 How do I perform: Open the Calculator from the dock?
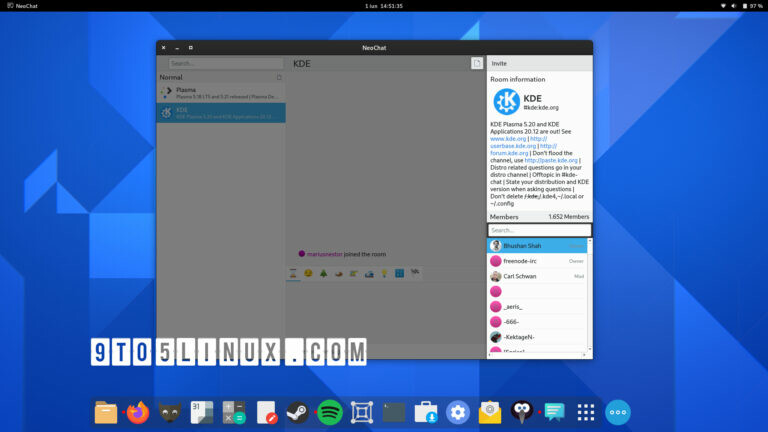pos(234,412)
